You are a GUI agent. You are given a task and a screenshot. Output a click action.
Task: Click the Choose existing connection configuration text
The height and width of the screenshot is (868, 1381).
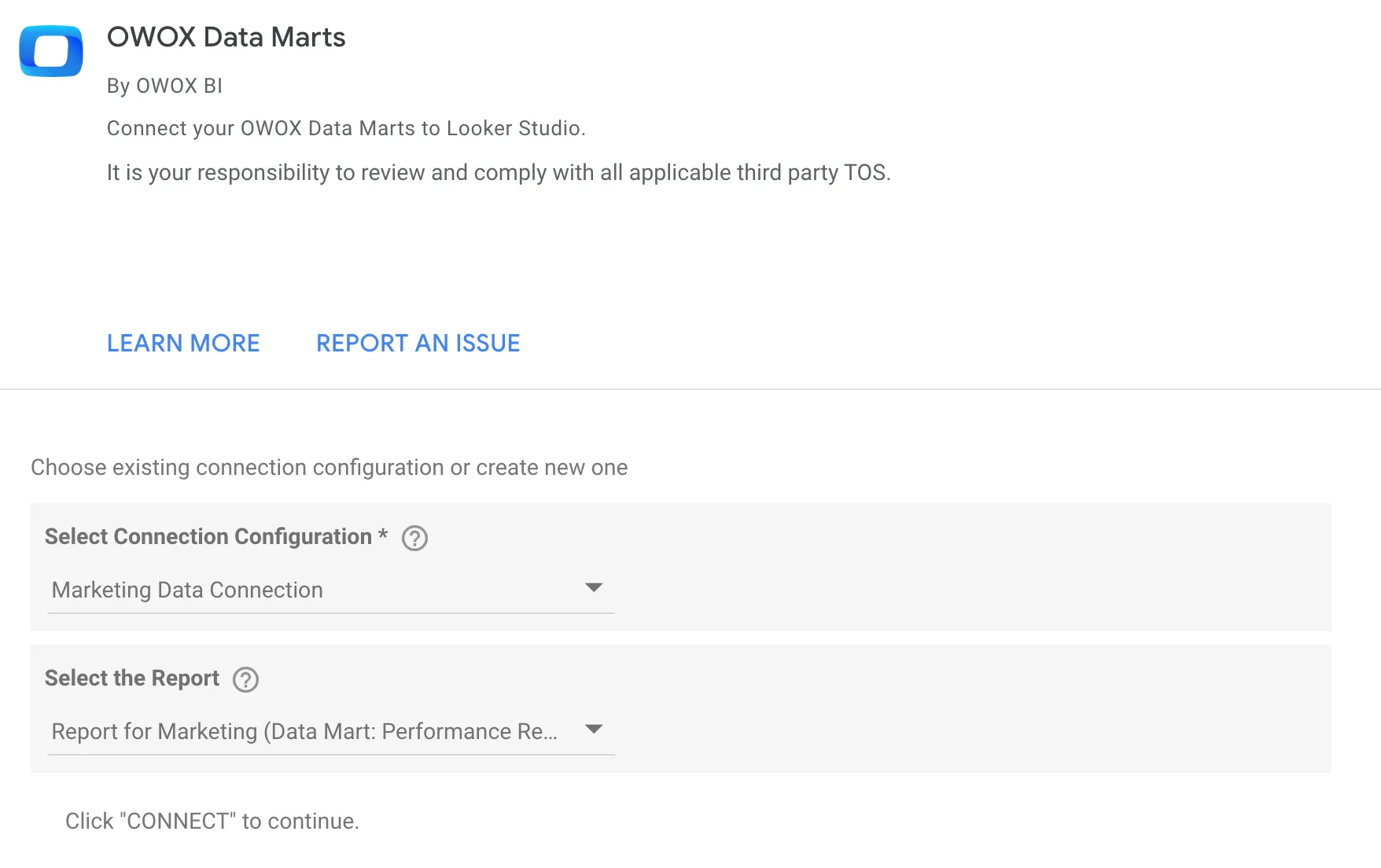tap(329, 467)
